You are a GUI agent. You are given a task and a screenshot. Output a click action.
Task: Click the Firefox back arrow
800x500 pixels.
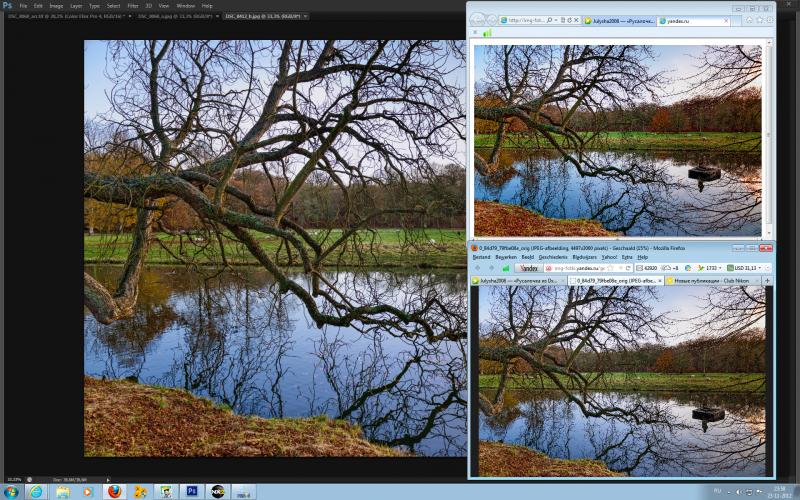(478, 268)
